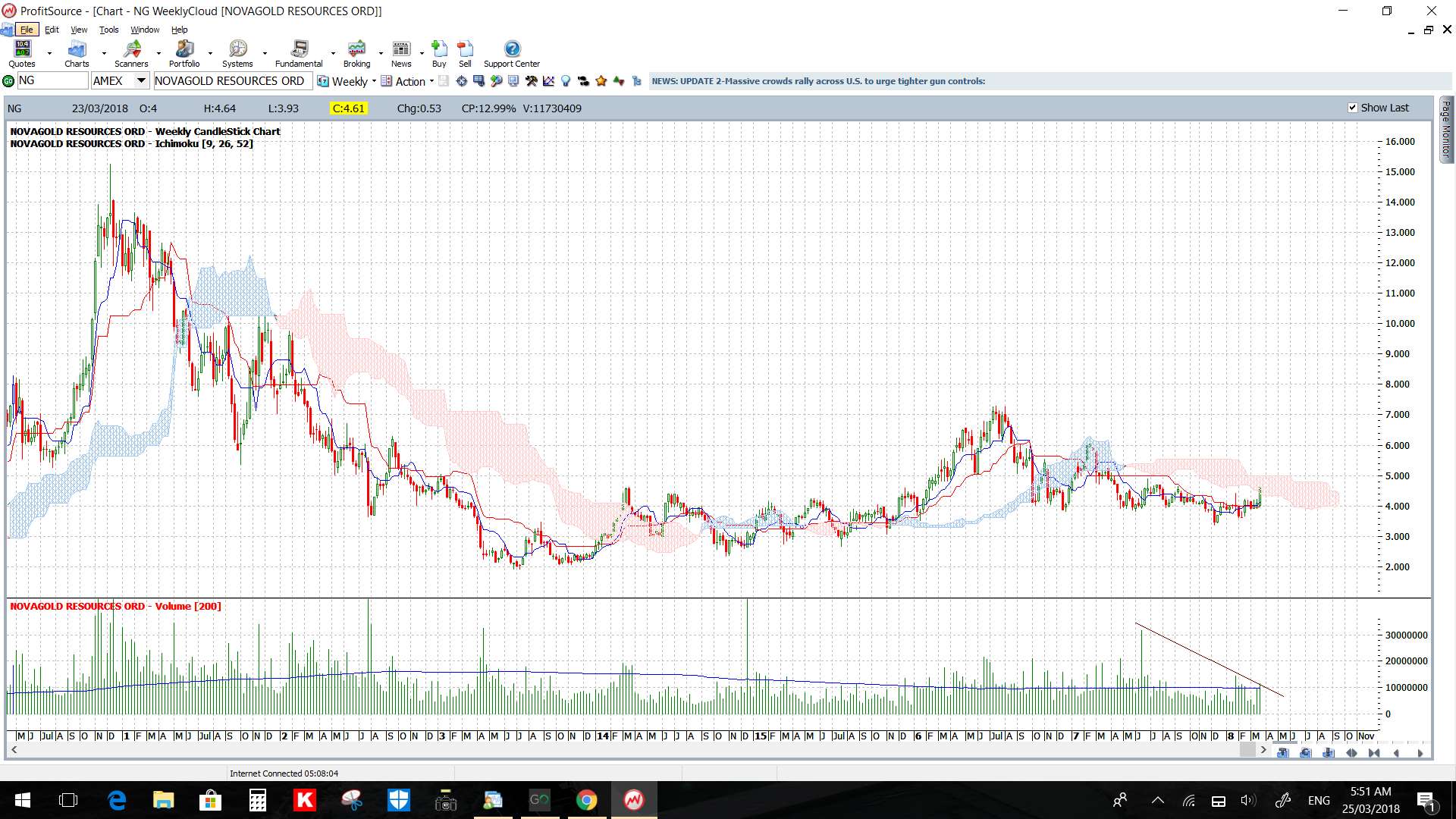This screenshot has height=819, width=1456.
Task: Open the taskbar calculator
Action: point(257,800)
